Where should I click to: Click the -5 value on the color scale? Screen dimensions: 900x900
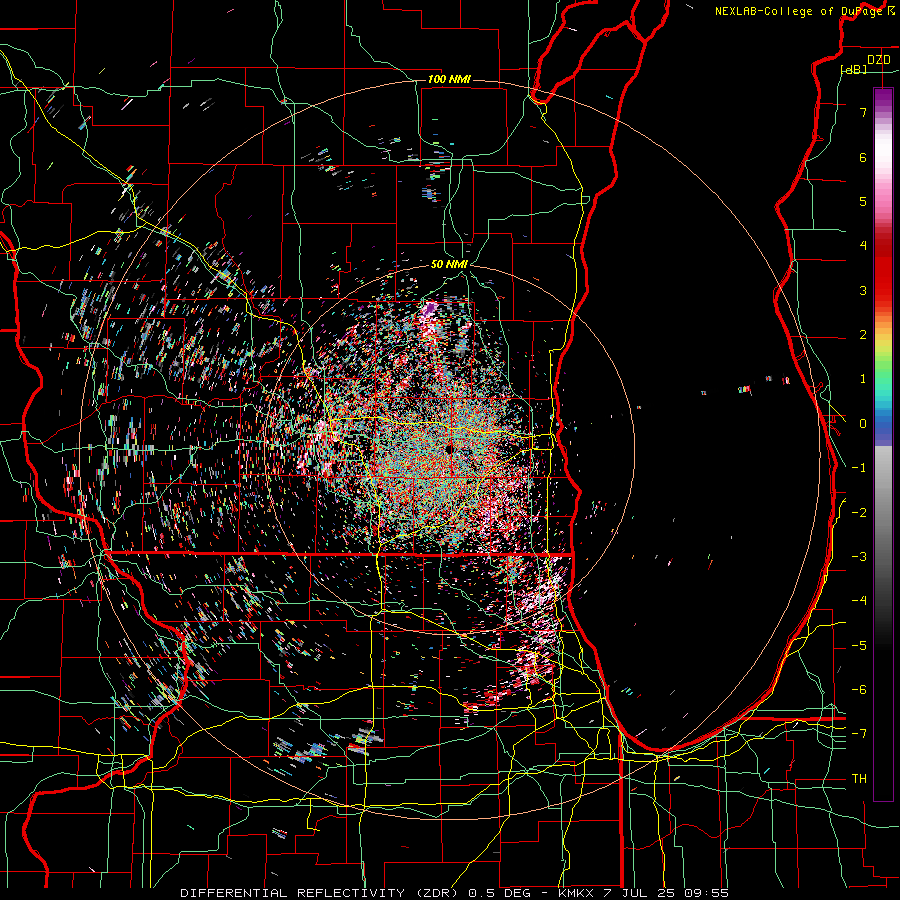pos(859,645)
